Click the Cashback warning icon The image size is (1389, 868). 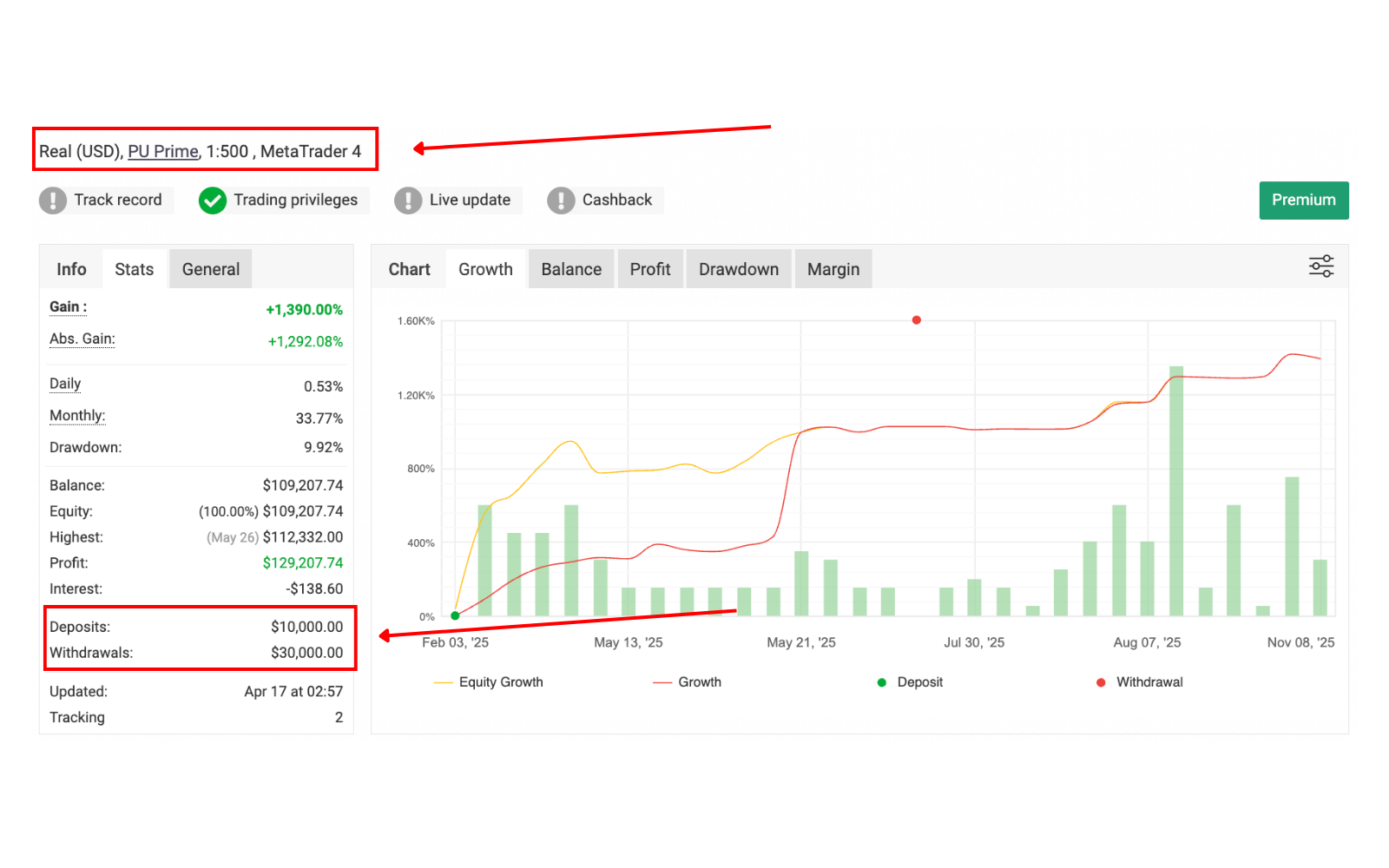coord(561,201)
